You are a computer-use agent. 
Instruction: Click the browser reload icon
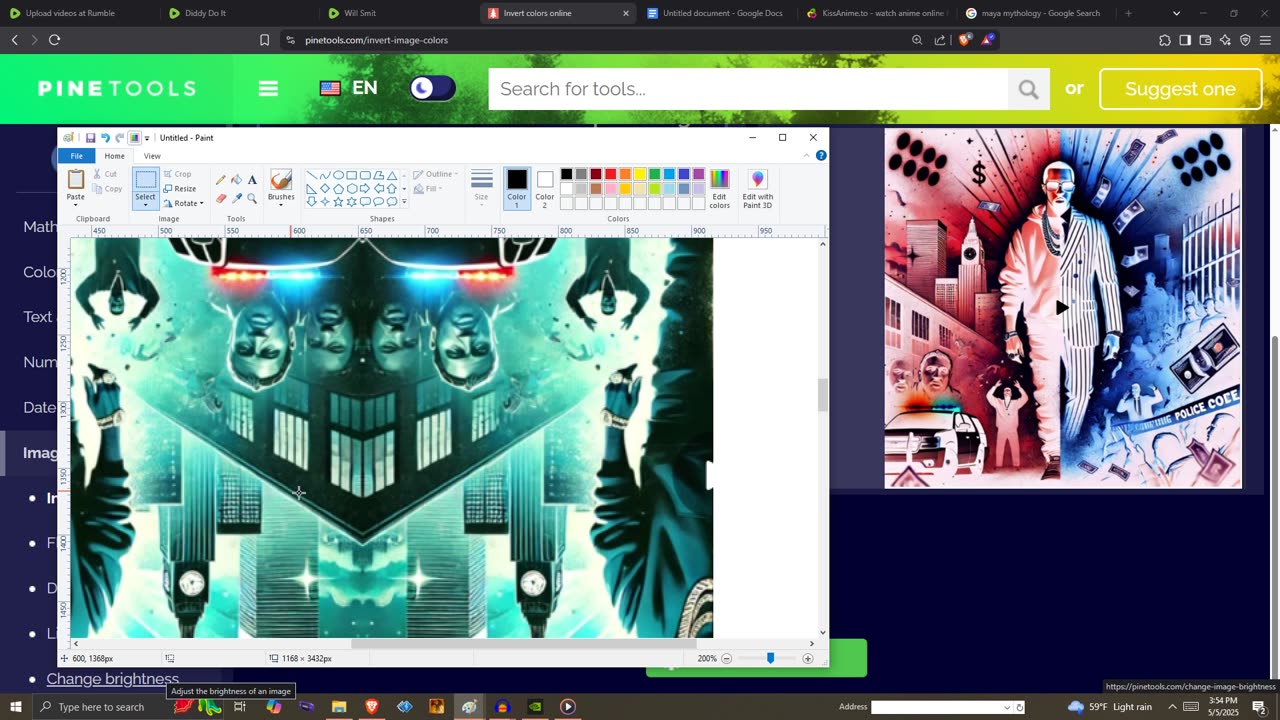click(55, 40)
